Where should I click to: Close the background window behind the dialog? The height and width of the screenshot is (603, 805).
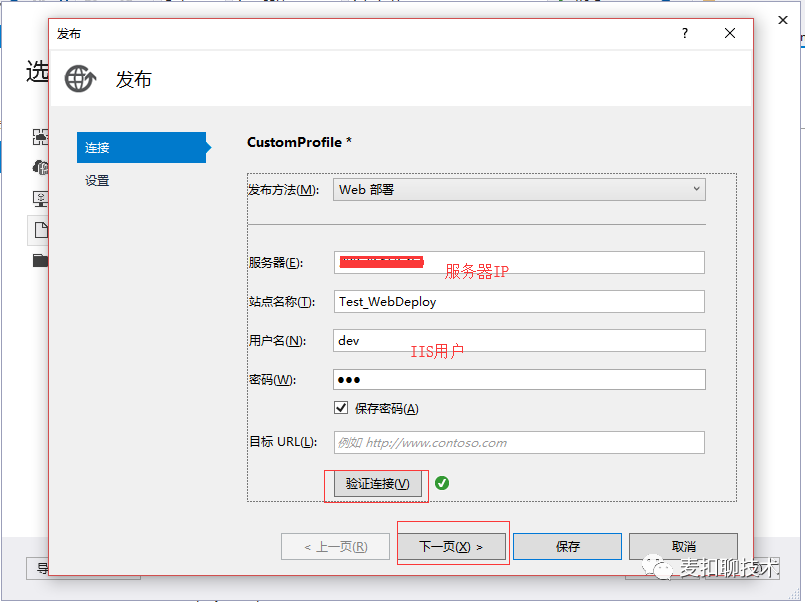(782, 20)
